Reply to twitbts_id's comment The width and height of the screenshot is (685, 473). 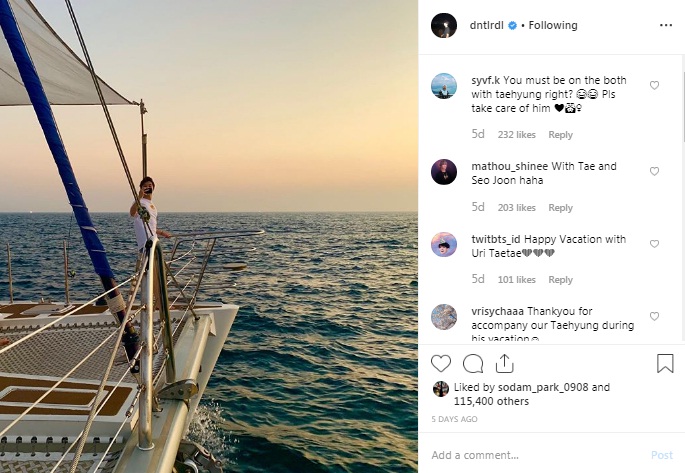(x=560, y=280)
